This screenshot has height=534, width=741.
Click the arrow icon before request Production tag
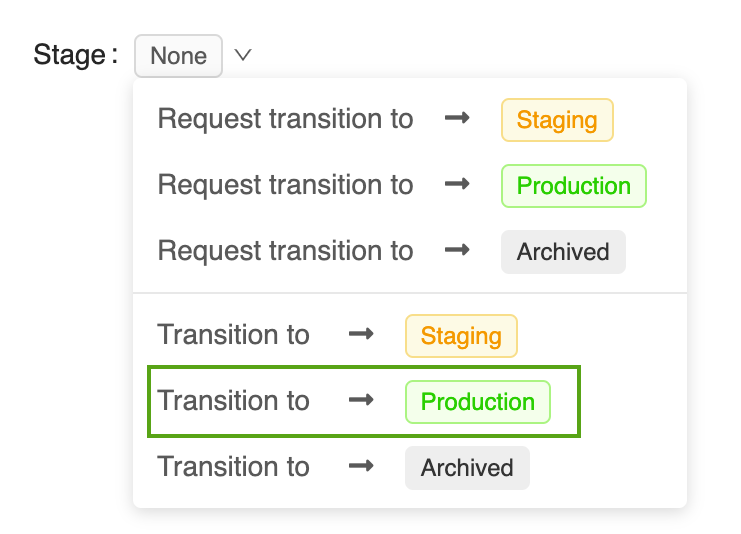pos(457,185)
